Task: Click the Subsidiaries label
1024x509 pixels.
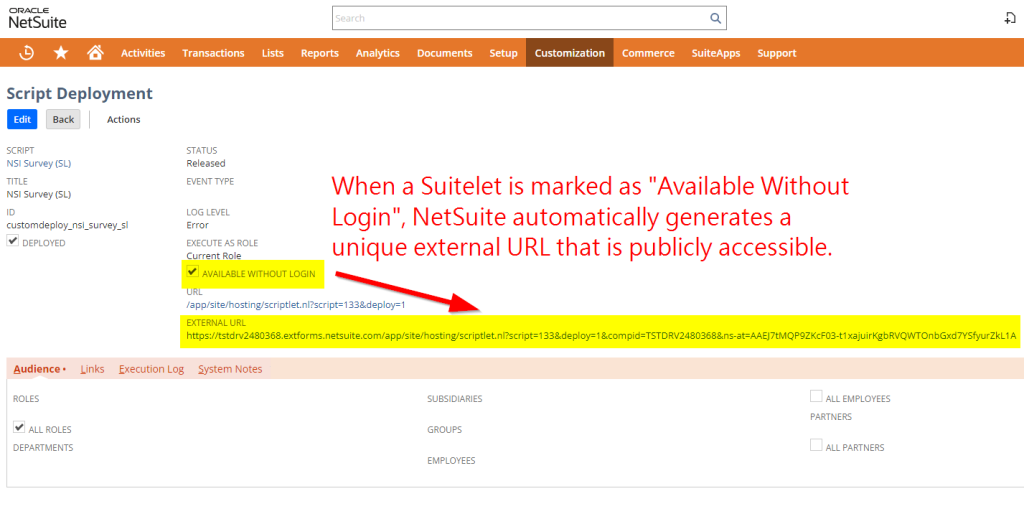Action: [455, 399]
